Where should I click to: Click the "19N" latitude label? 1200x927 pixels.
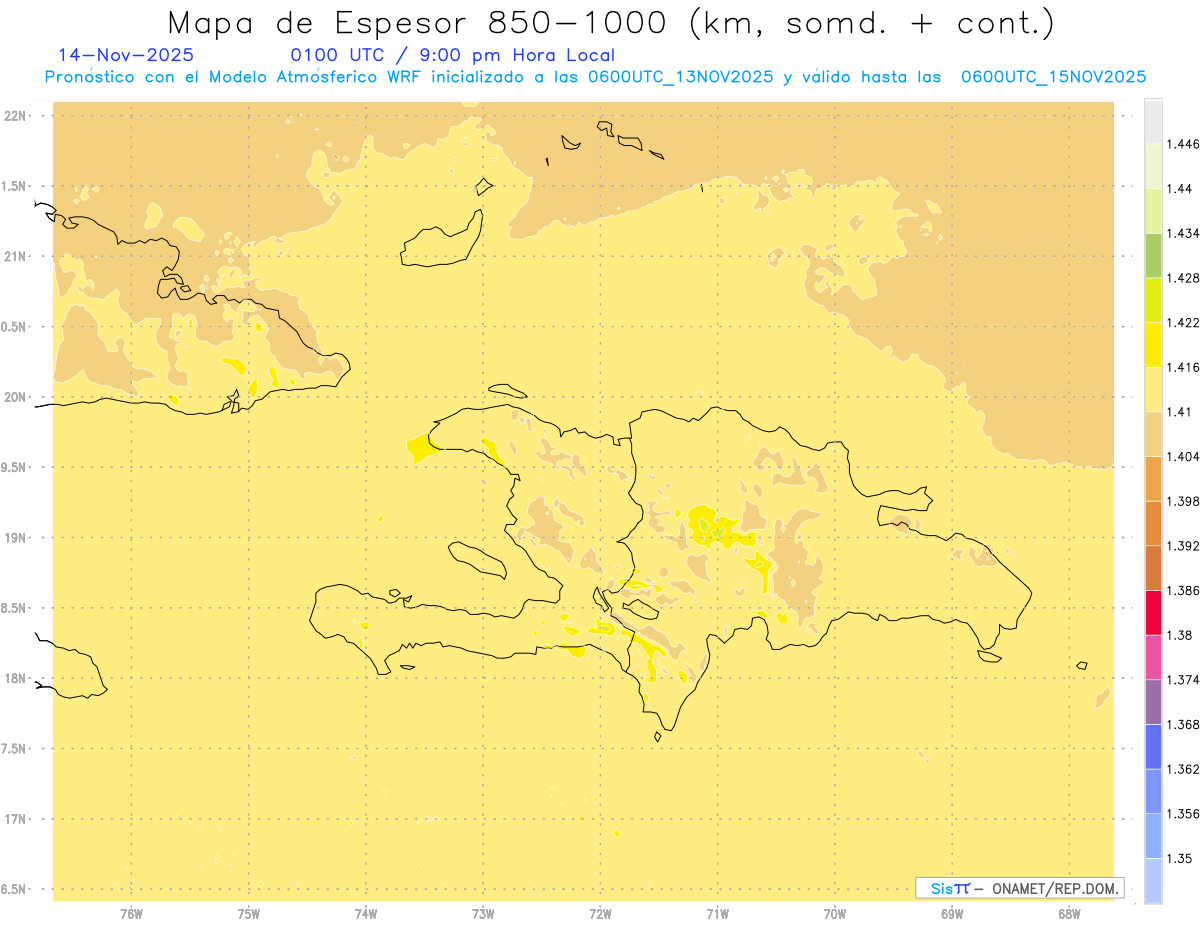[15, 537]
